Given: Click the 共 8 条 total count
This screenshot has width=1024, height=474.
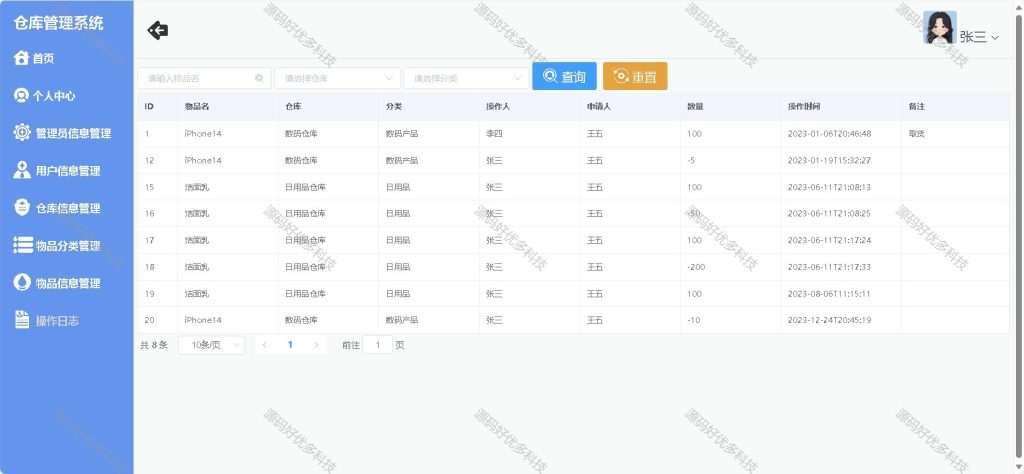Looking at the screenshot, I should pos(153,345).
